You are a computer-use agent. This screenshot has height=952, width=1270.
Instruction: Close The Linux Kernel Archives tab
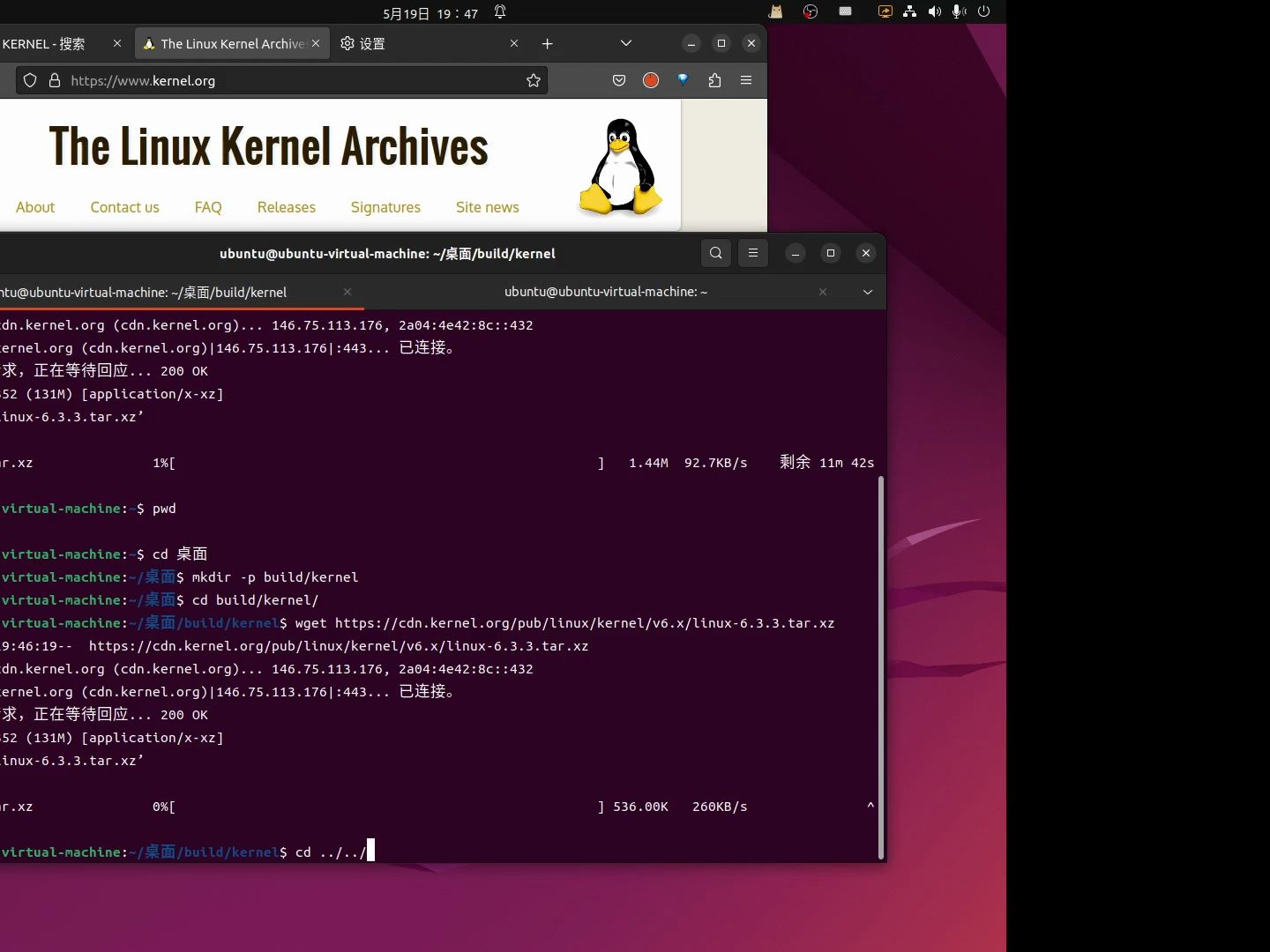tap(316, 43)
